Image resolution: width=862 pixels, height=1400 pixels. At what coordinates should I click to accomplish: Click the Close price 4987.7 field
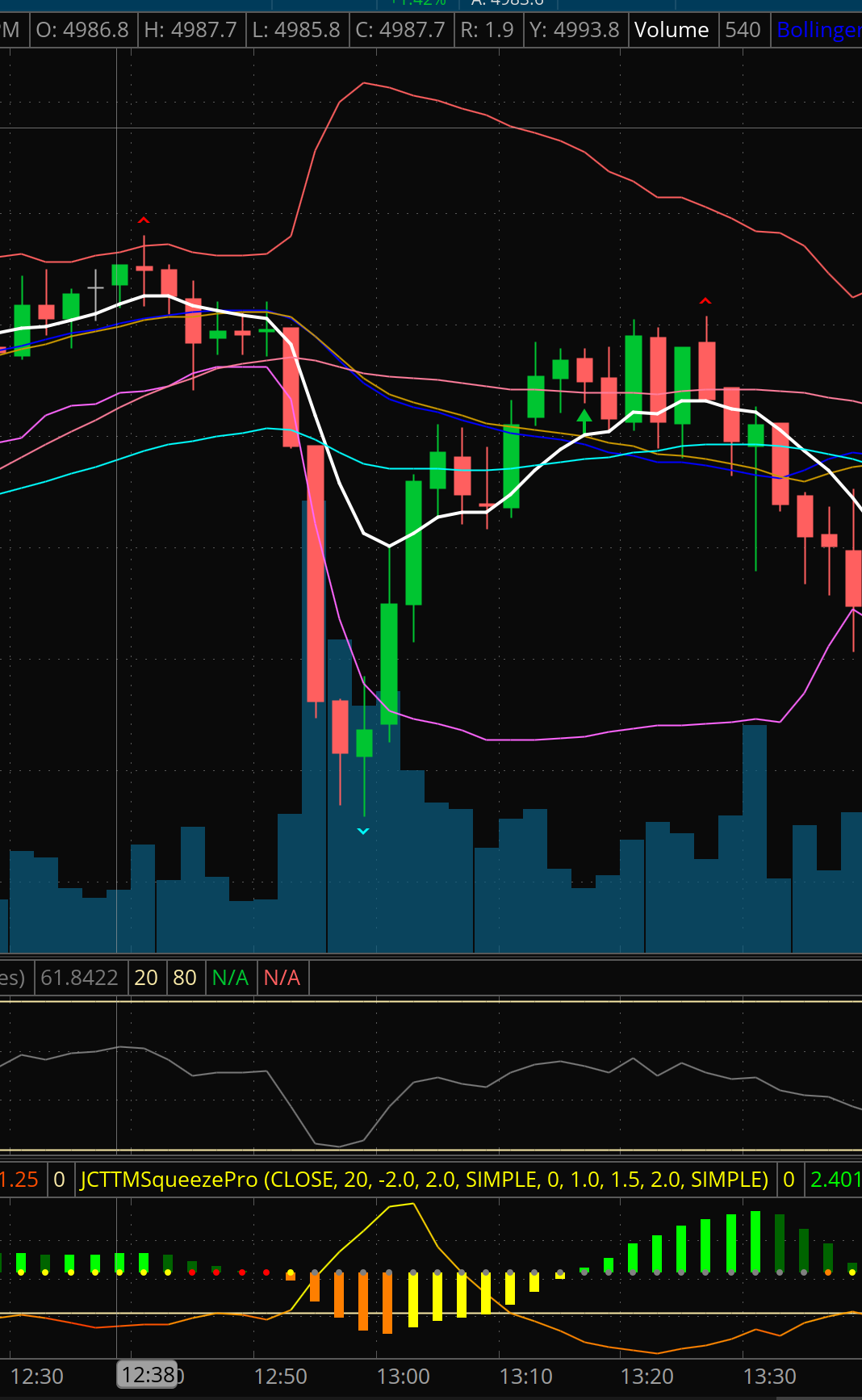(x=400, y=31)
